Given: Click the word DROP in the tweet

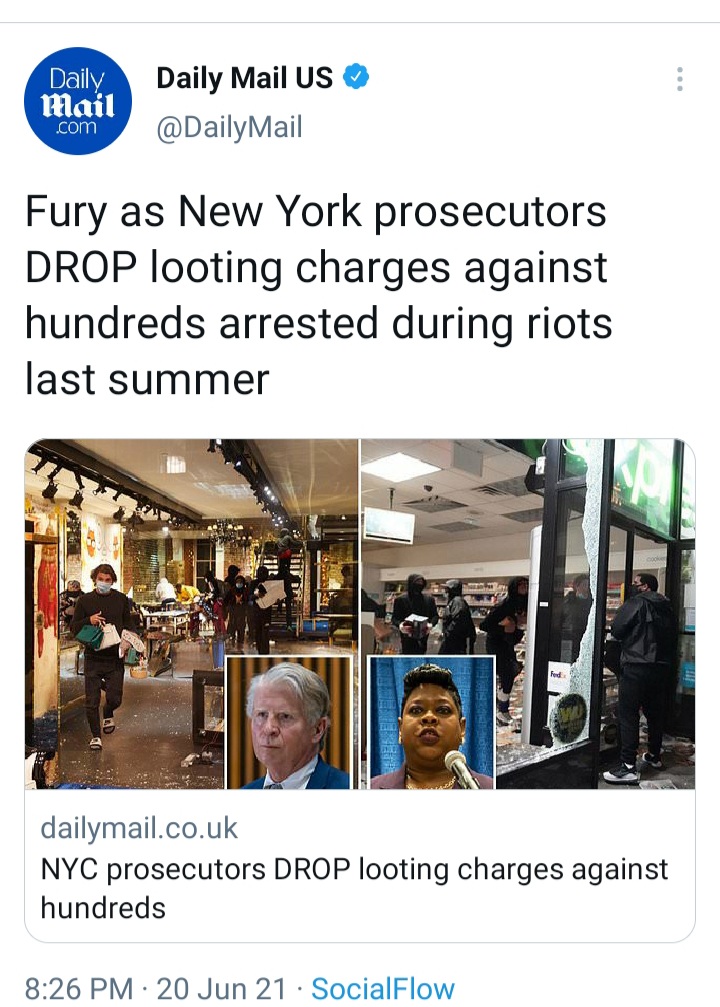Looking at the screenshot, I should point(81,267).
